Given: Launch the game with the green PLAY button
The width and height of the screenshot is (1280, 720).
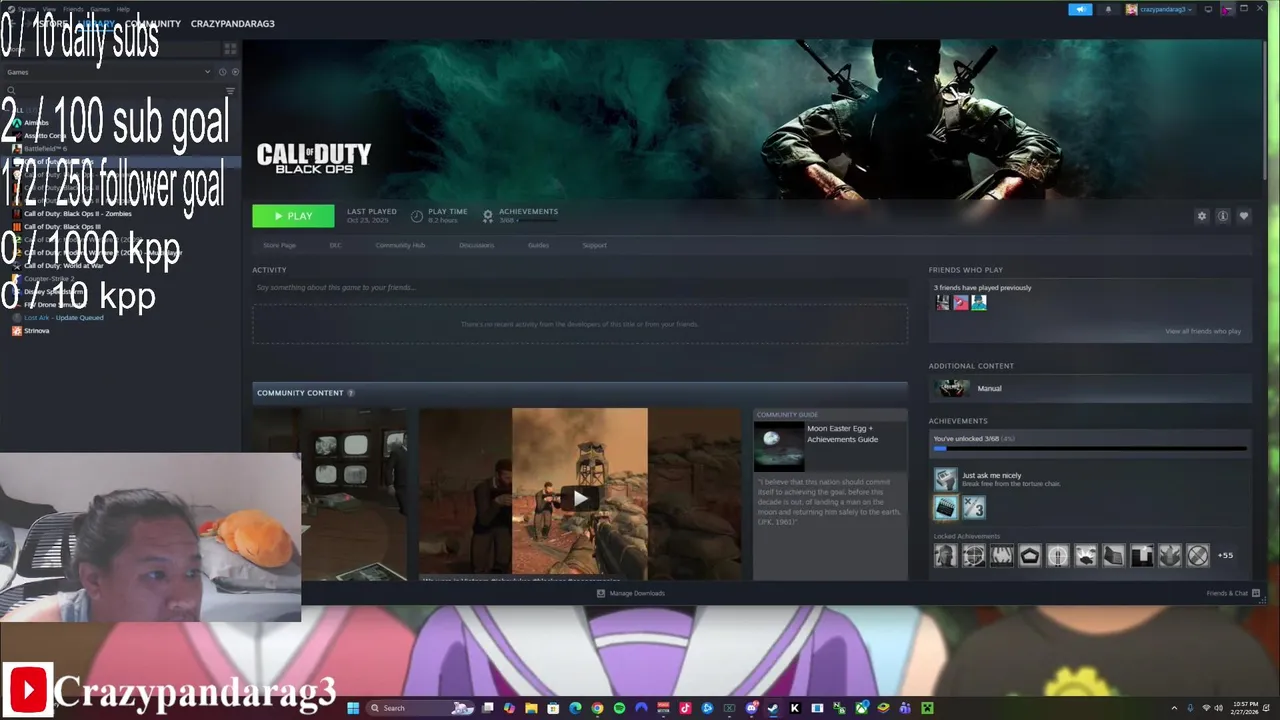Looking at the screenshot, I should 293,216.
